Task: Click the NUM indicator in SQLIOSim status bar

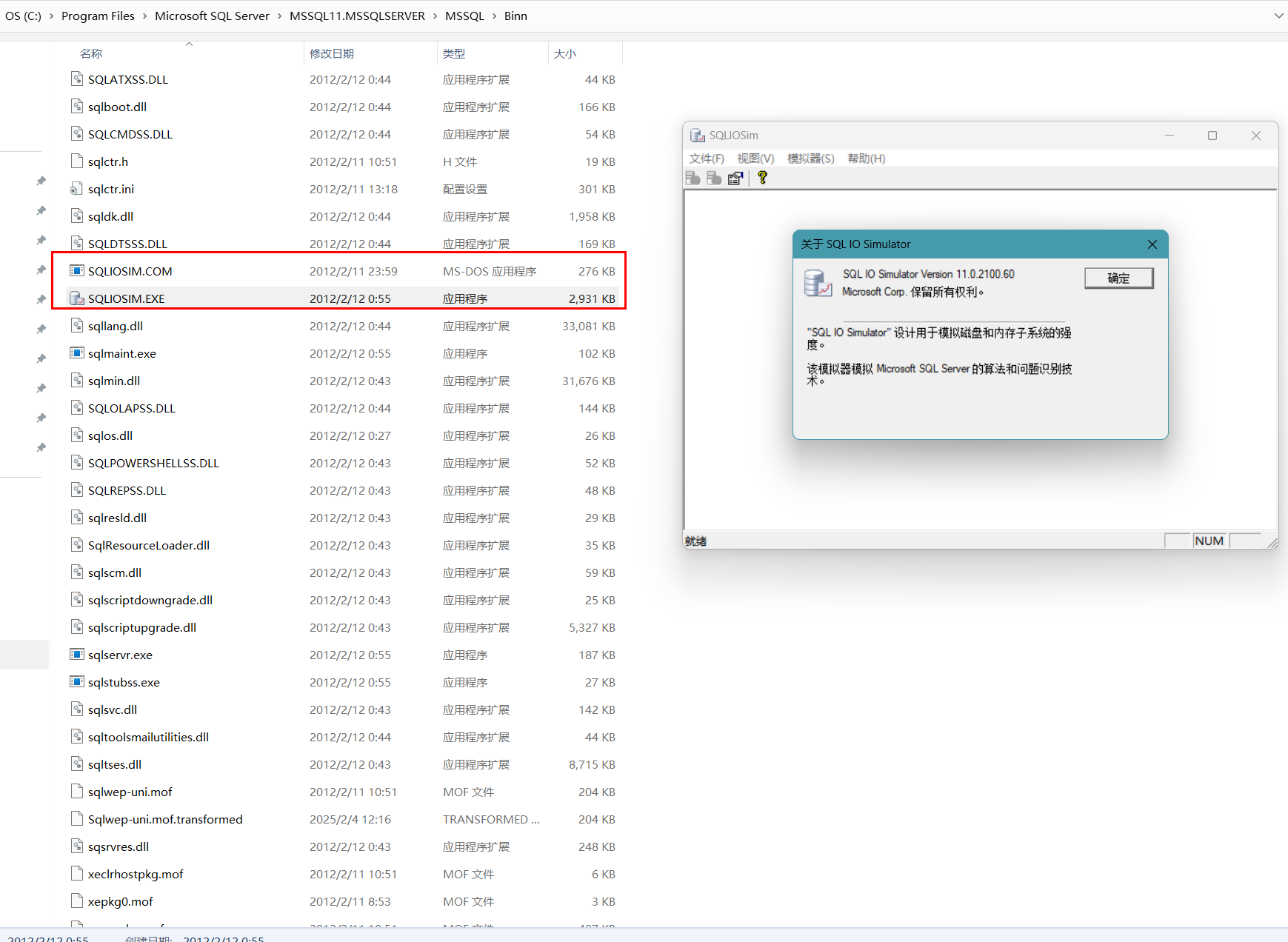Action: click(1209, 541)
